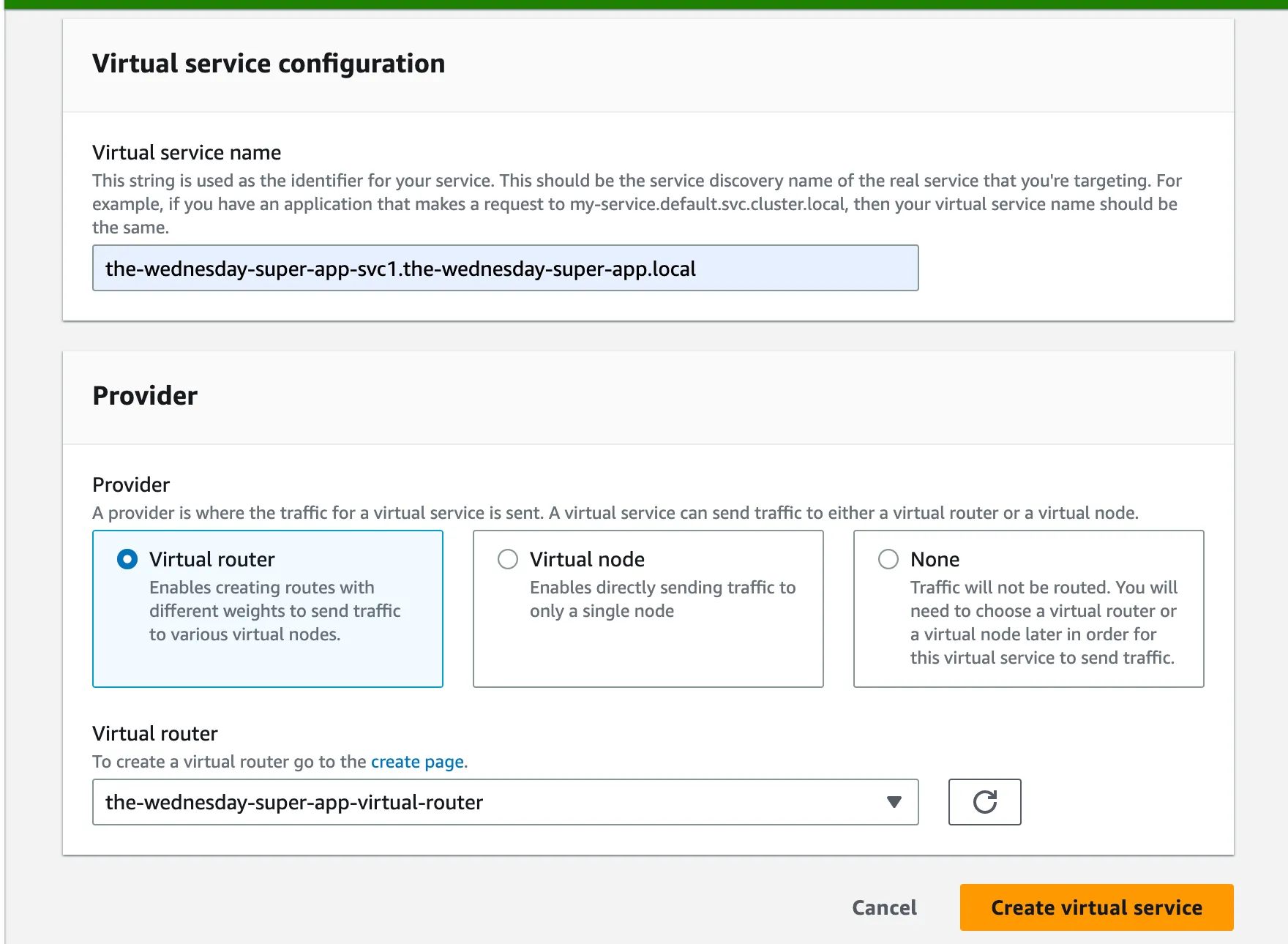This screenshot has height=944, width=1288.
Task: Click the Virtual service configuration heading
Action: point(269,64)
